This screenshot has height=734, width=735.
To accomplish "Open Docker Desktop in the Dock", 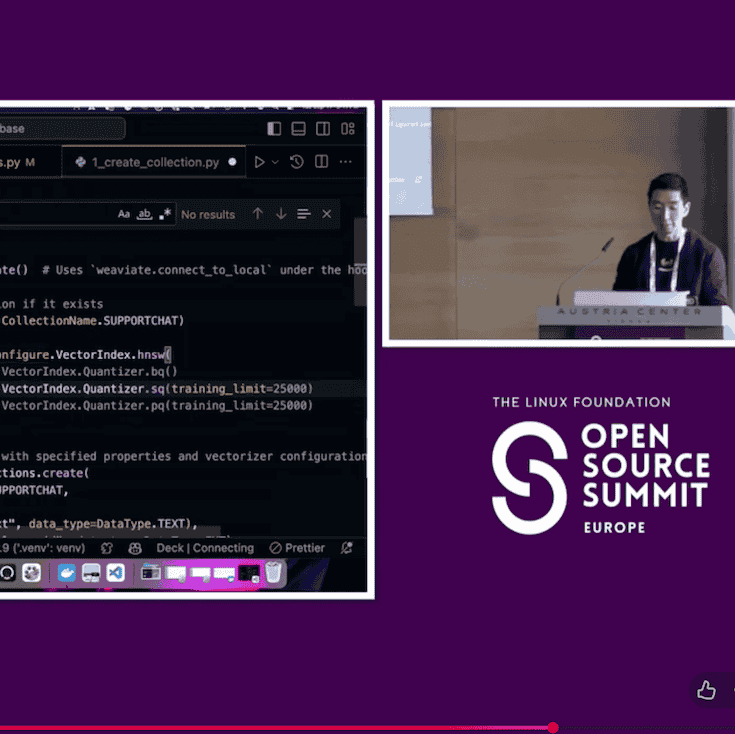I will tap(67, 573).
